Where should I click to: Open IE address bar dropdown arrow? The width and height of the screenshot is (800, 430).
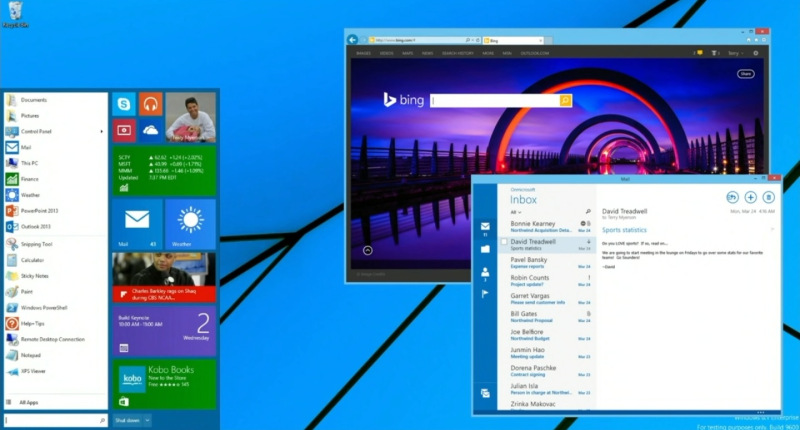(473, 40)
